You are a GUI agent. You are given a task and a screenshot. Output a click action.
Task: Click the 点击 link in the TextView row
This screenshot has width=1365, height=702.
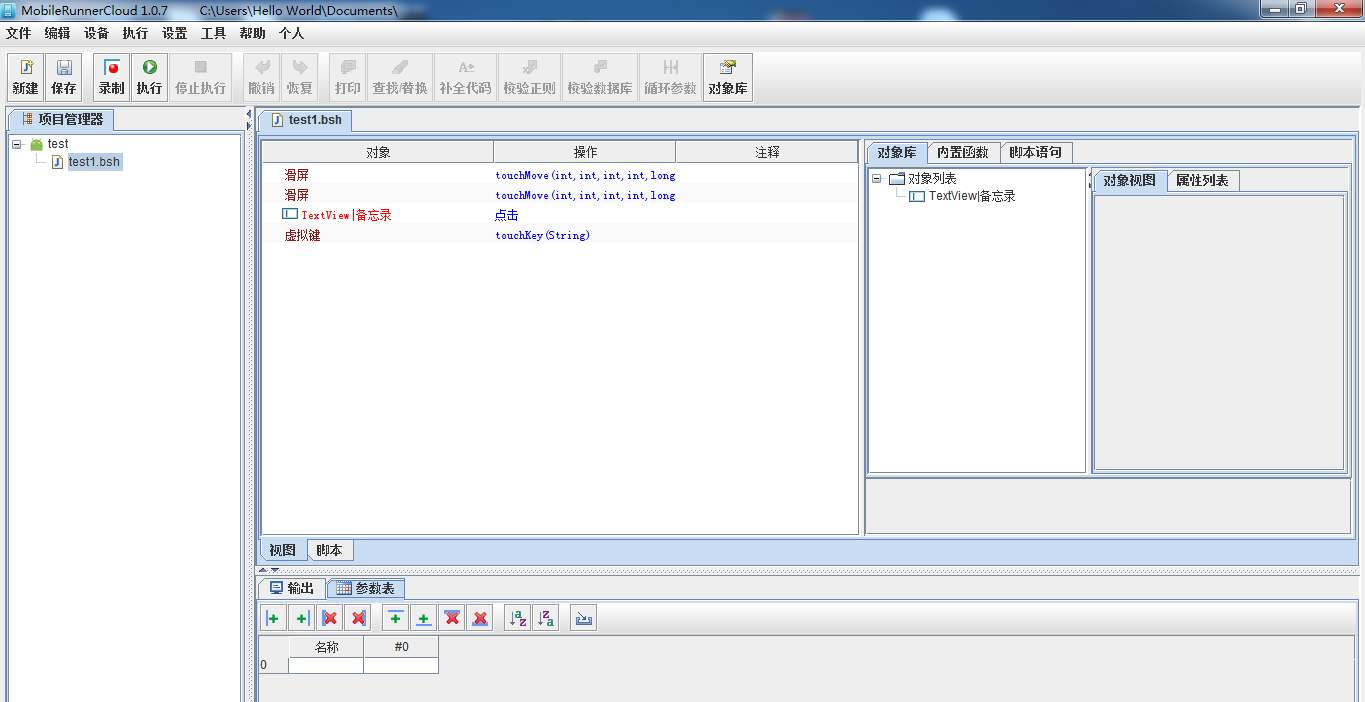tap(506, 214)
